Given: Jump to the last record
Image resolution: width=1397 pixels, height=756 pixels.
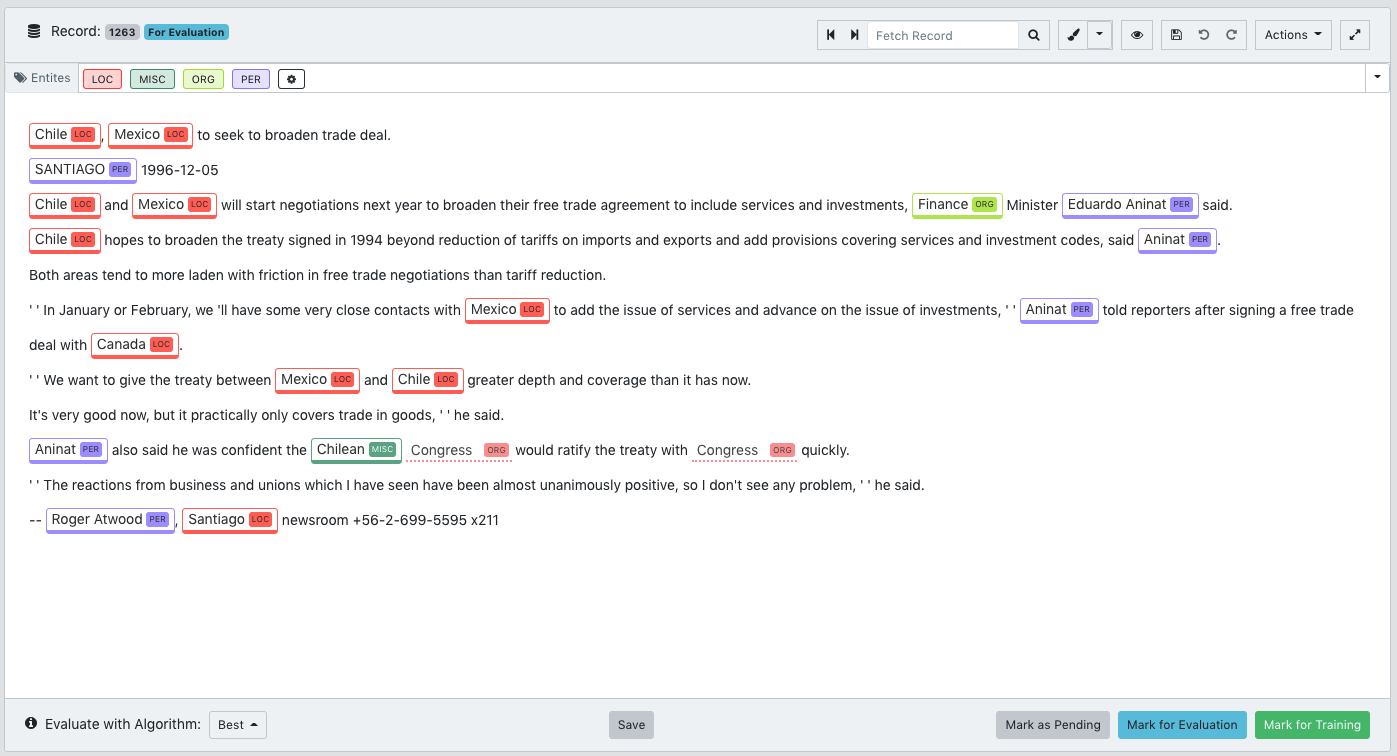Looking at the screenshot, I should 855,34.
